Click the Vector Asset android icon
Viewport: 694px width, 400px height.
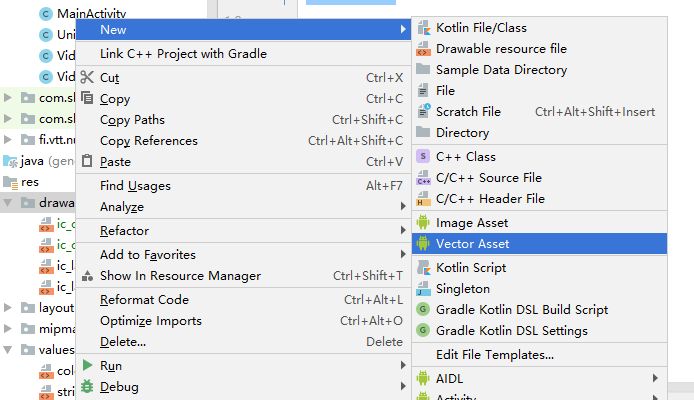click(423, 243)
